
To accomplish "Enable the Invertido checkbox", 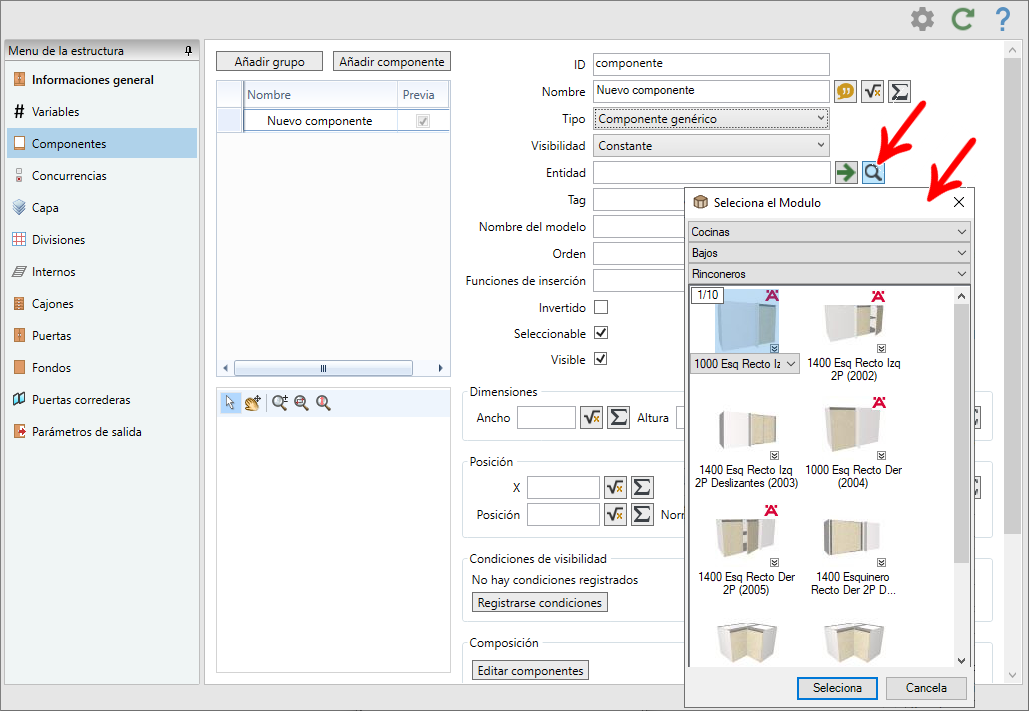I will coord(600,307).
